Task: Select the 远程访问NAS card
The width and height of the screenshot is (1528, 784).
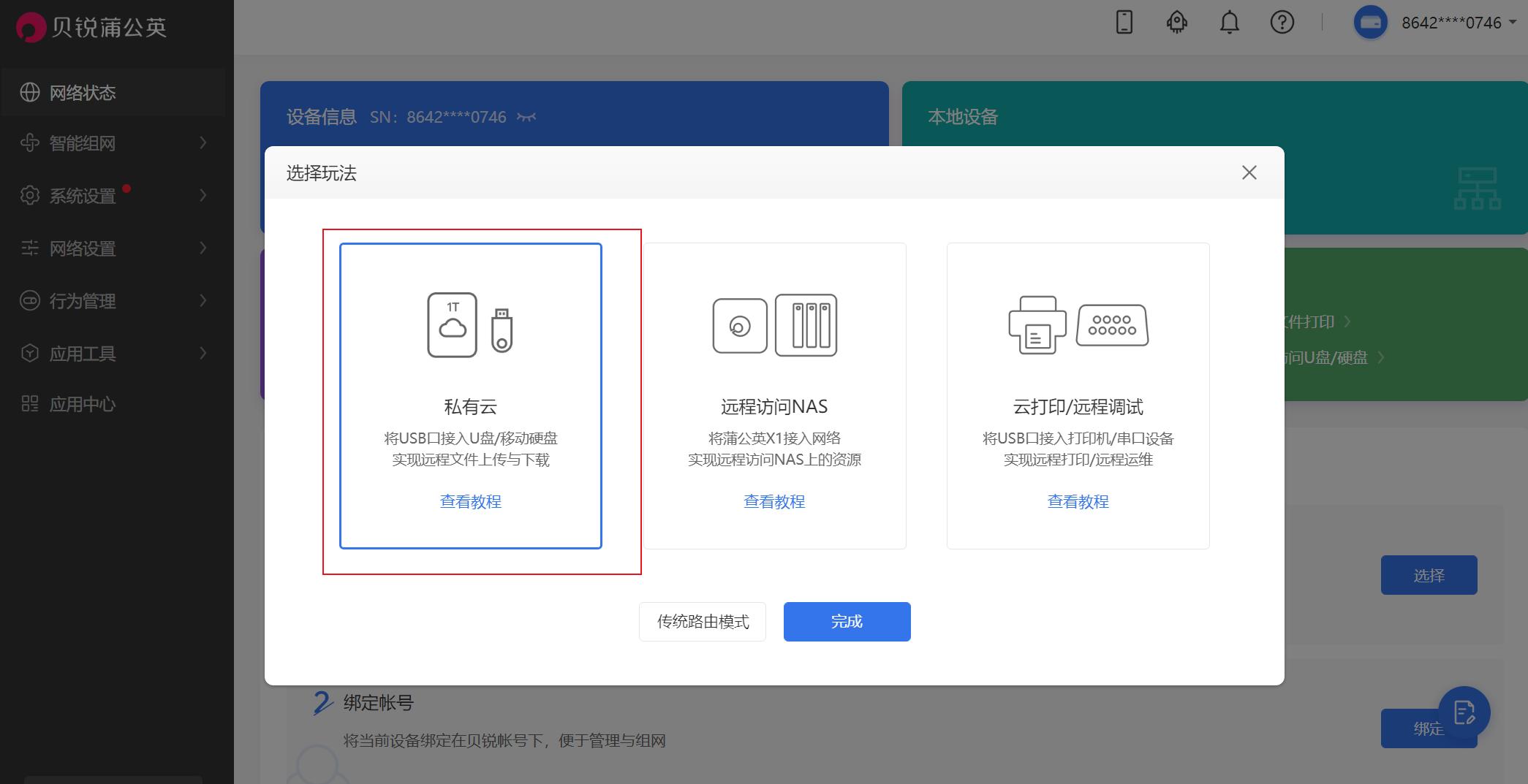Action: tap(774, 395)
